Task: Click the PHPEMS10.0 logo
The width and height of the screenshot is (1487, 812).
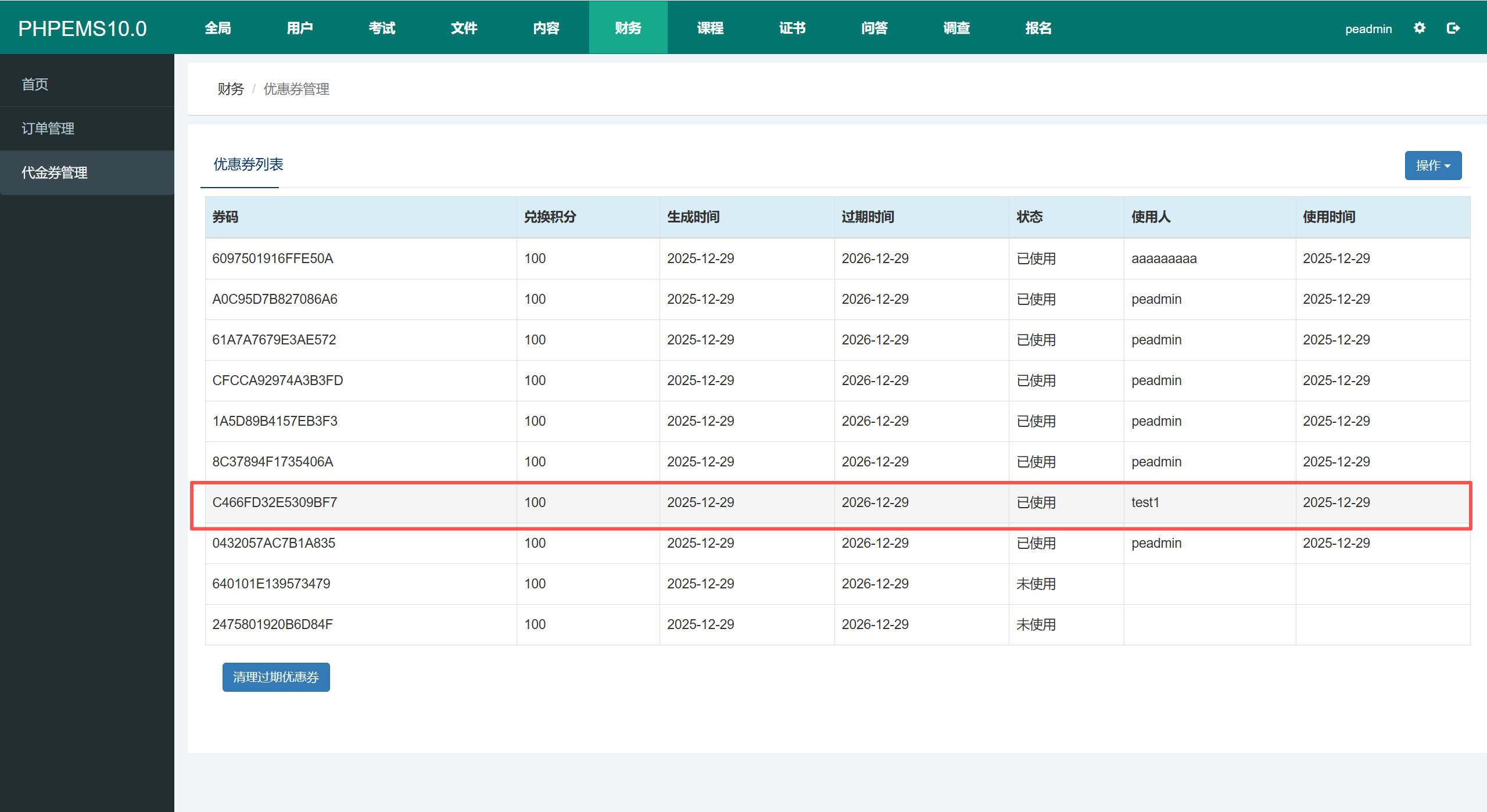Action: pos(83,28)
